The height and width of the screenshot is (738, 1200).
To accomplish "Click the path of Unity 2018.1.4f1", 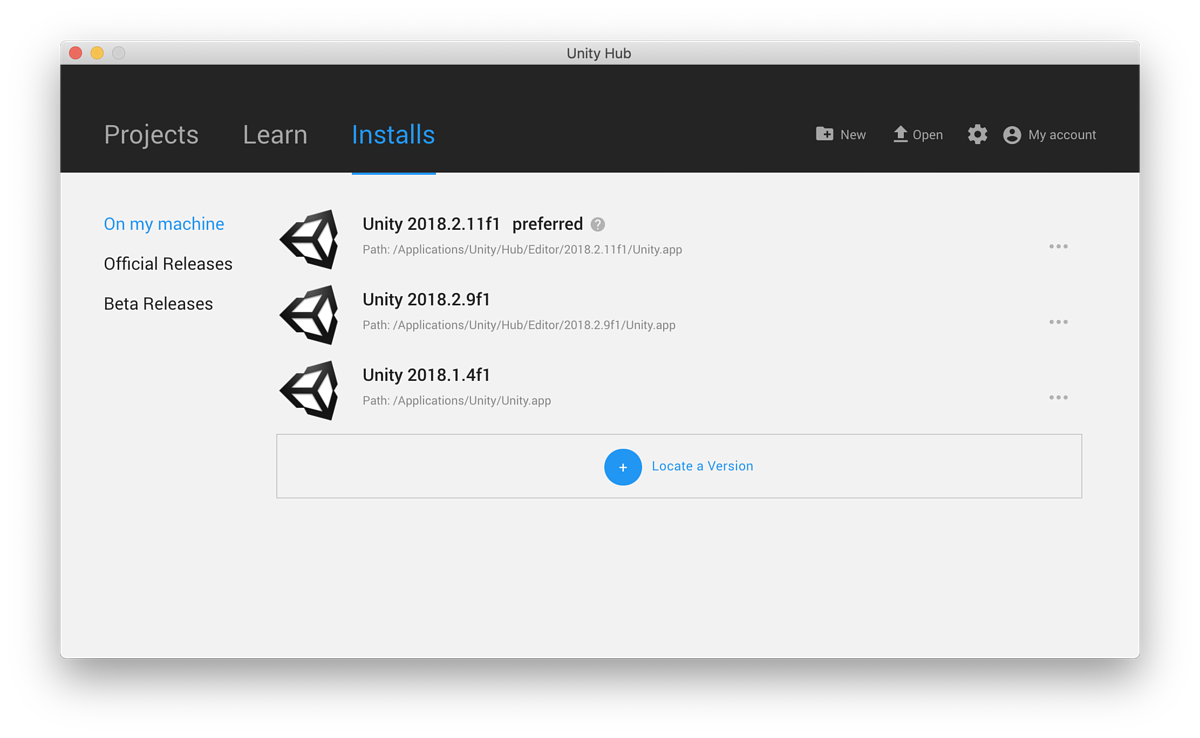I will [x=456, y=400].
